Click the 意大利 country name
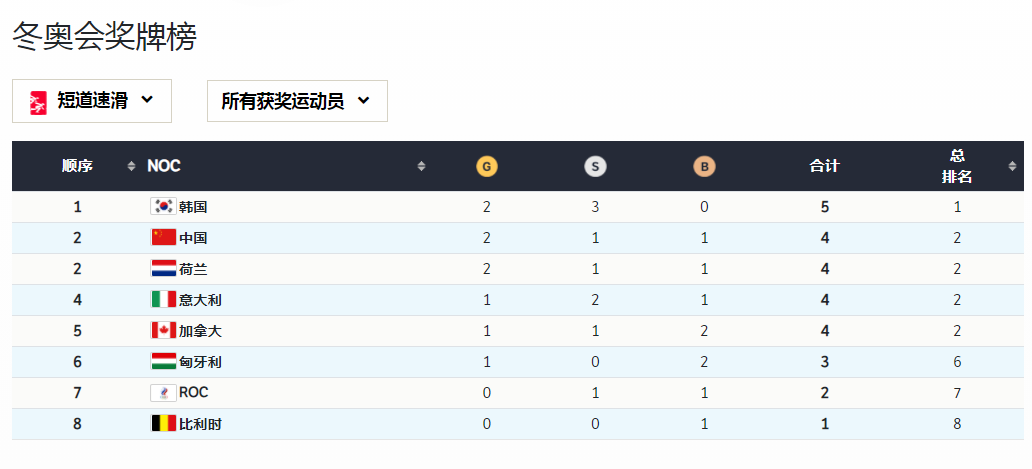This screenshot has width=1032, height=469. 201,300
